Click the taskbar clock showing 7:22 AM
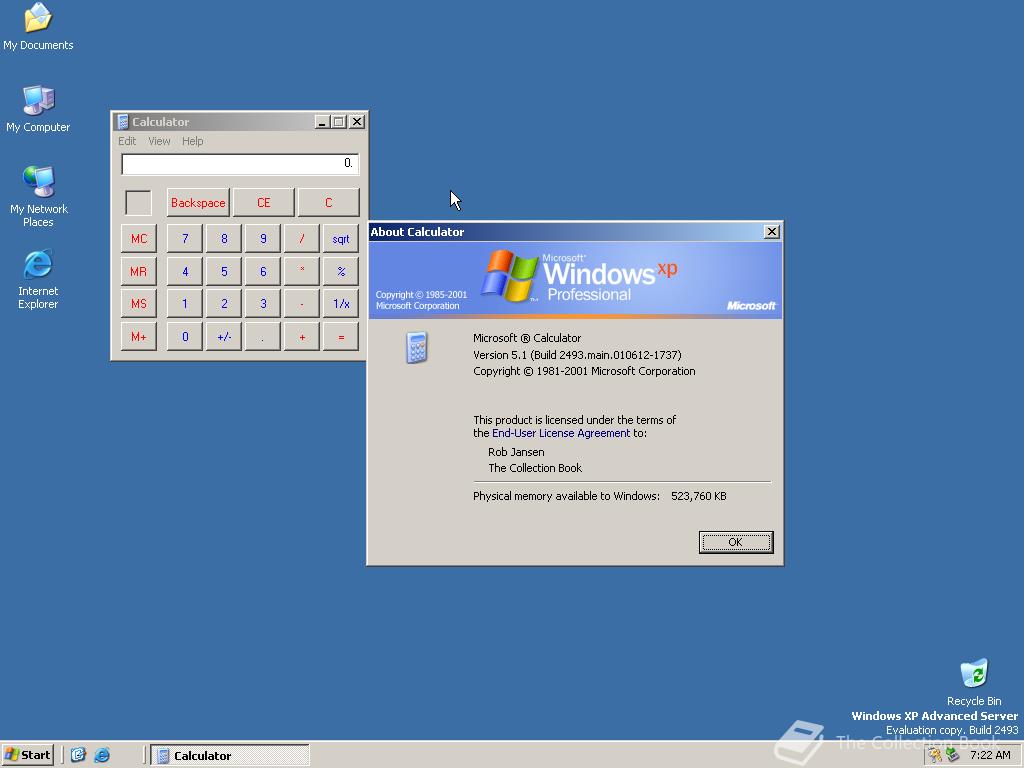The height and width of the screenshot is (768, 1024). tap(990, 755)
